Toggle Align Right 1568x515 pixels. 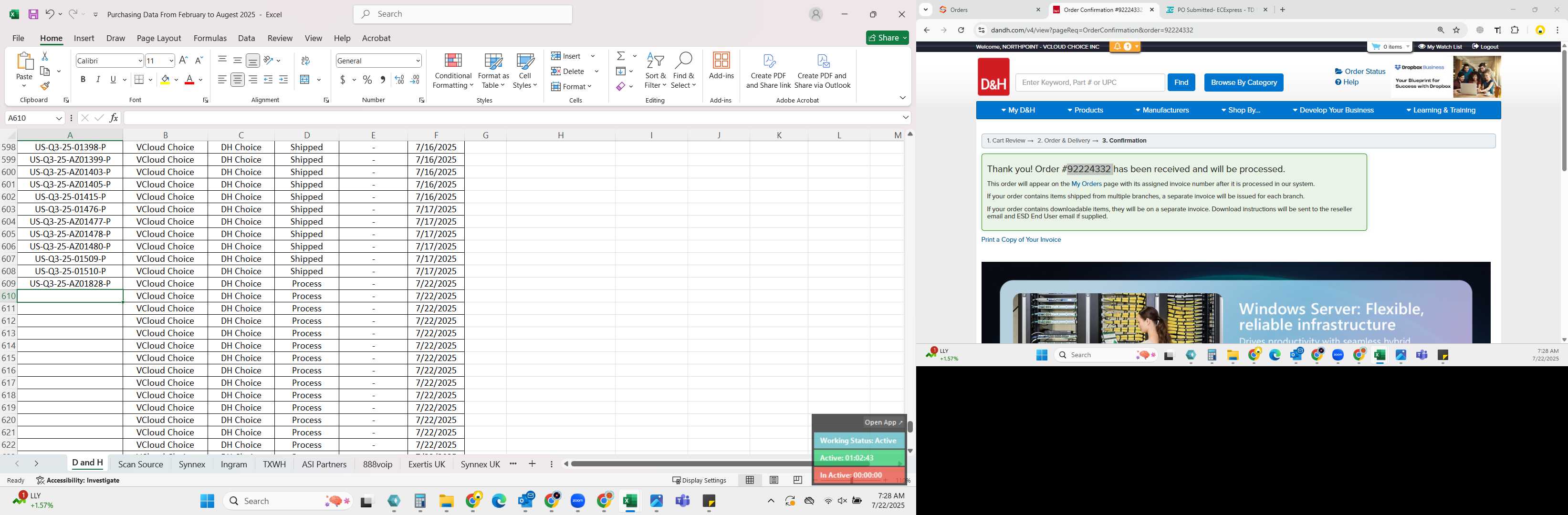coord(252,80)
